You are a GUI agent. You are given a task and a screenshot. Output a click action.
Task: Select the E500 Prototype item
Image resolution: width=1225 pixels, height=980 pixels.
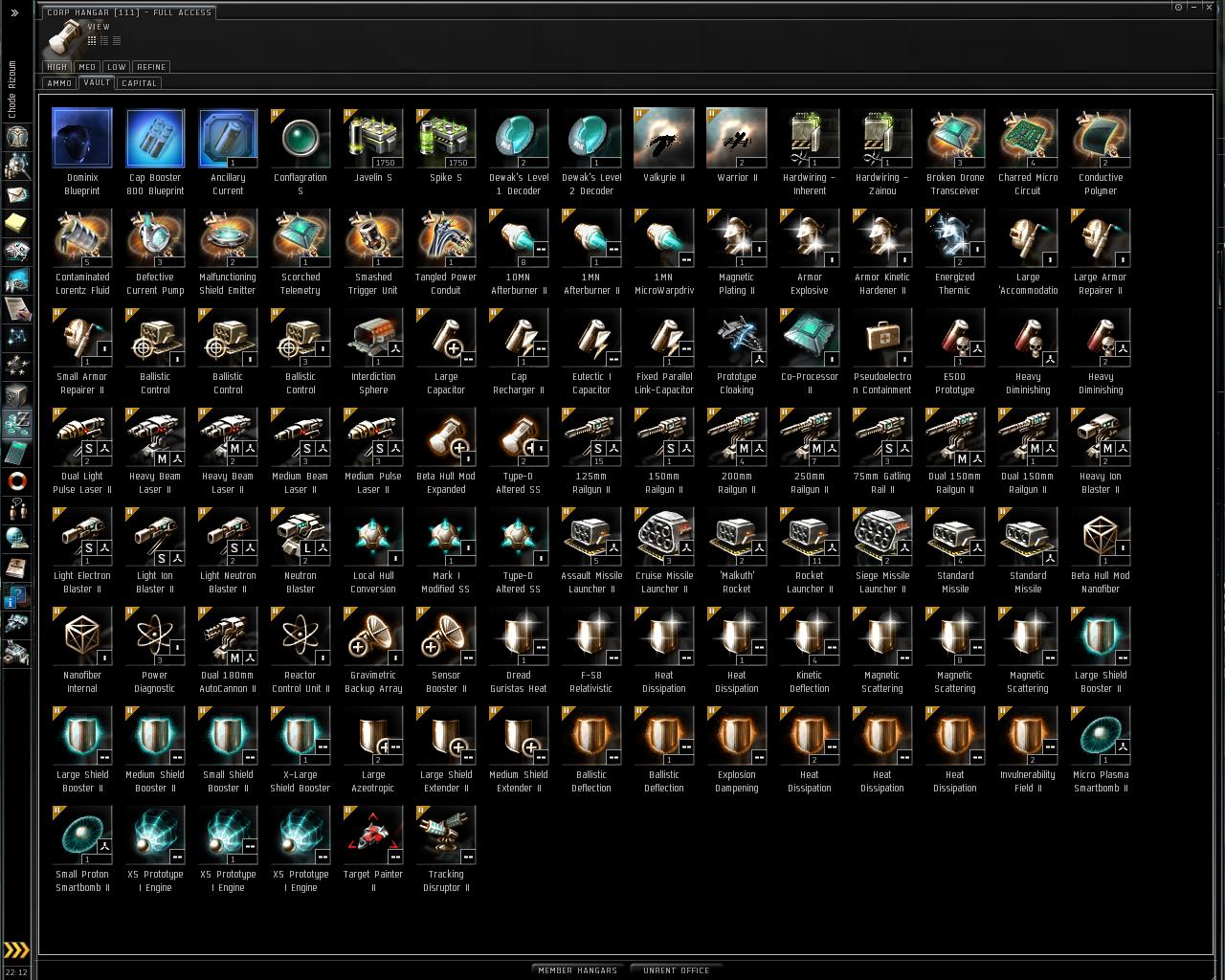(x=955, y=351)
